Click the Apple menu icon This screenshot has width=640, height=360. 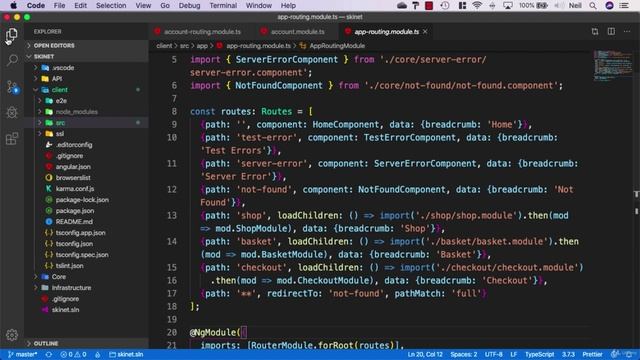13,6
